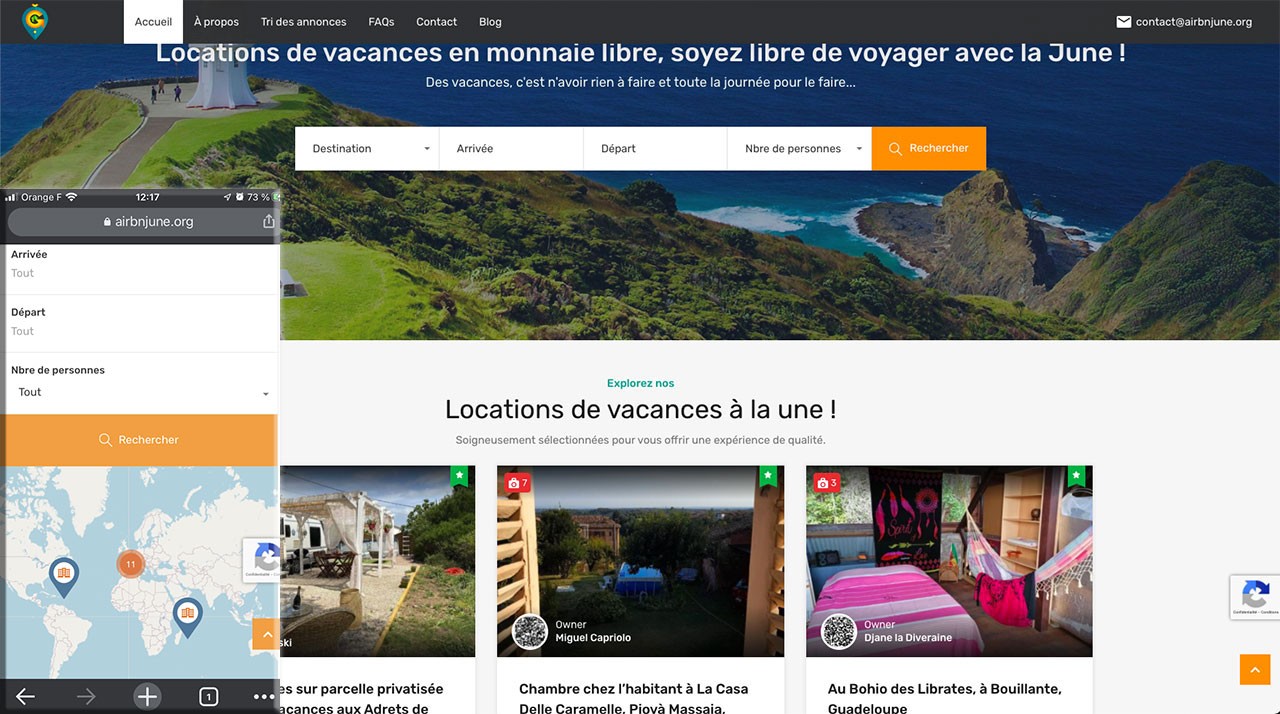
Task: Open the mobile browser tabs counter
Action: pos(208,697)
